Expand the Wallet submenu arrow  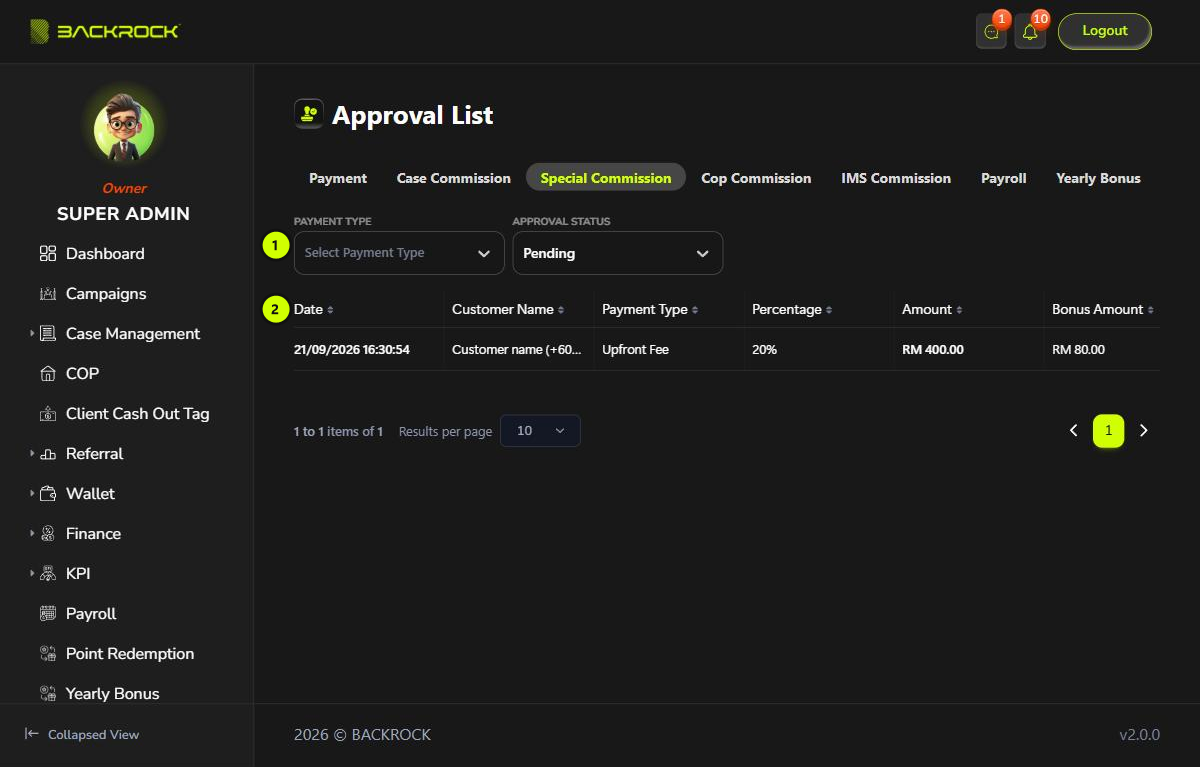click(x=32, y=494)
